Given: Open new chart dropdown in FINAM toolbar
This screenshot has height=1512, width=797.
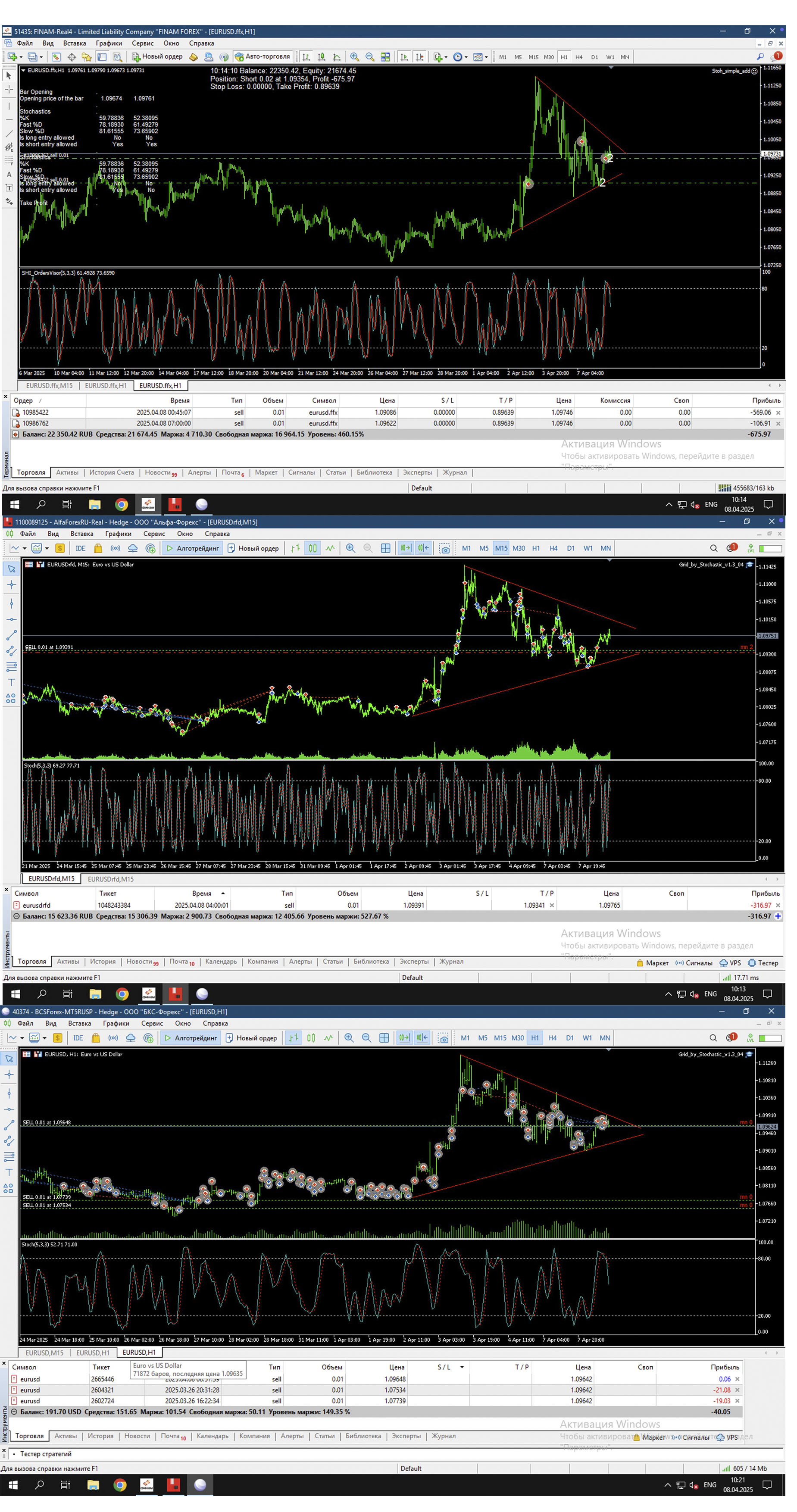Looking at the screenshot, I should (x=15, y=57).
